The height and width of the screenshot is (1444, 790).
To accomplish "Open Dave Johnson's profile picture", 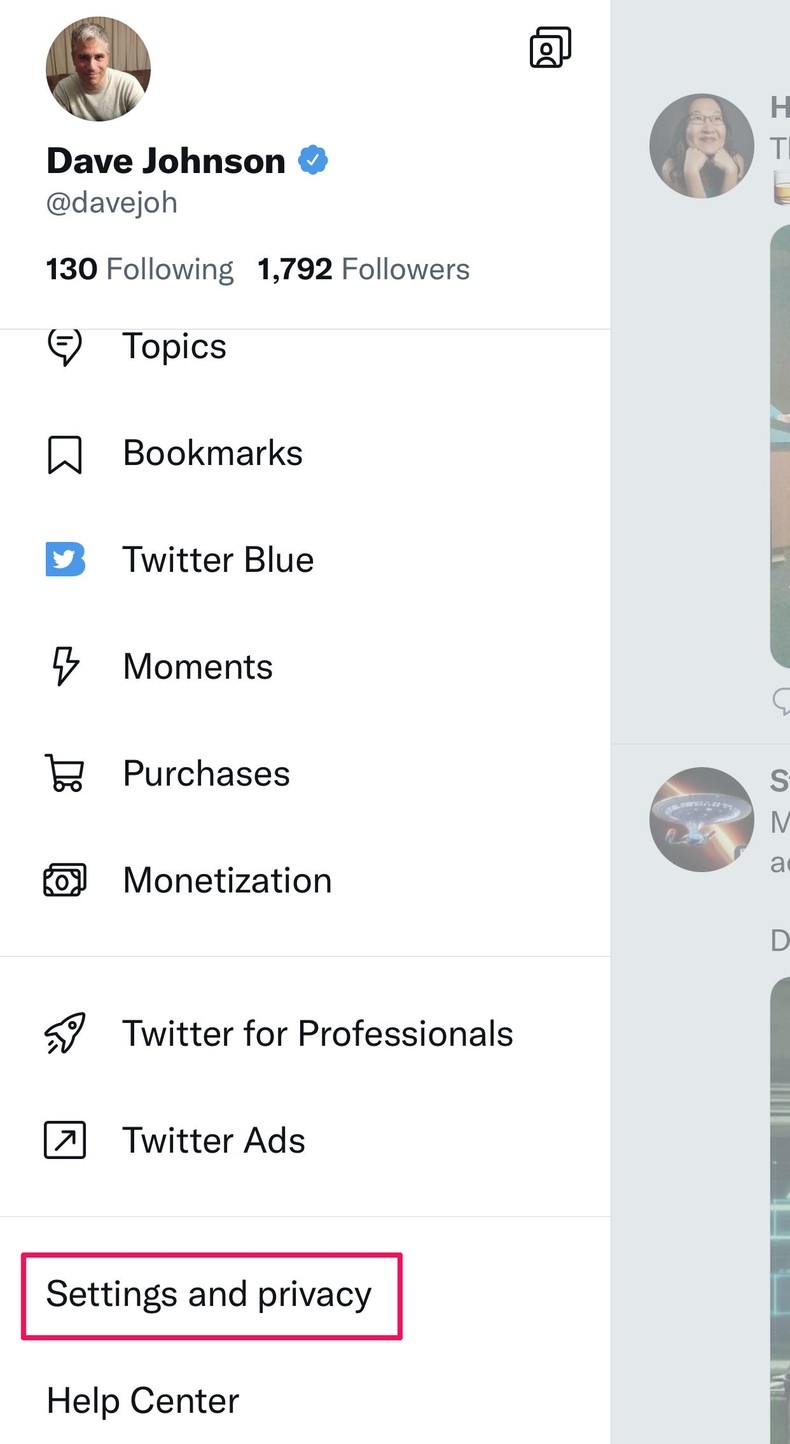I will pyautogui.click(x=97, y=68).
